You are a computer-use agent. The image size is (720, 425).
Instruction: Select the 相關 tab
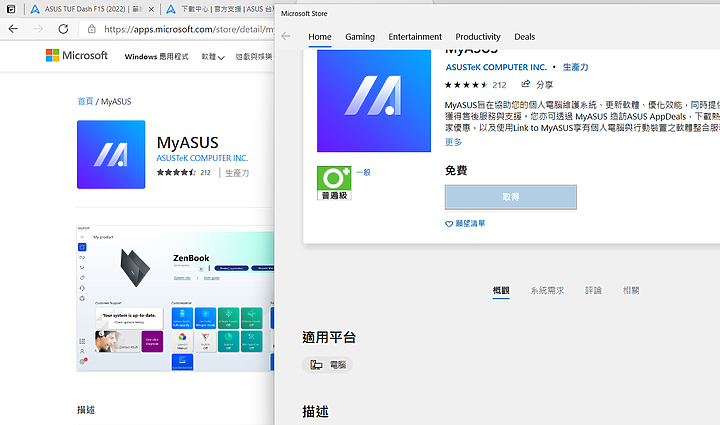point(631,291)
